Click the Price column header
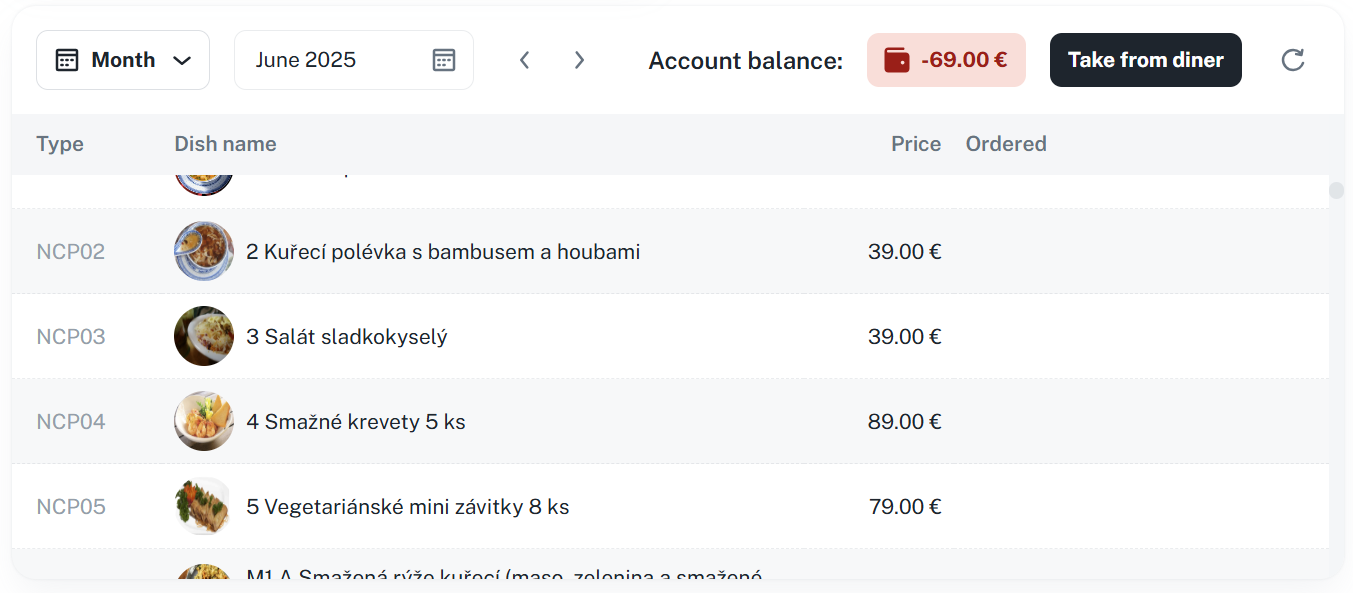Screen dimensions: 1353x593 pos(916,144)
